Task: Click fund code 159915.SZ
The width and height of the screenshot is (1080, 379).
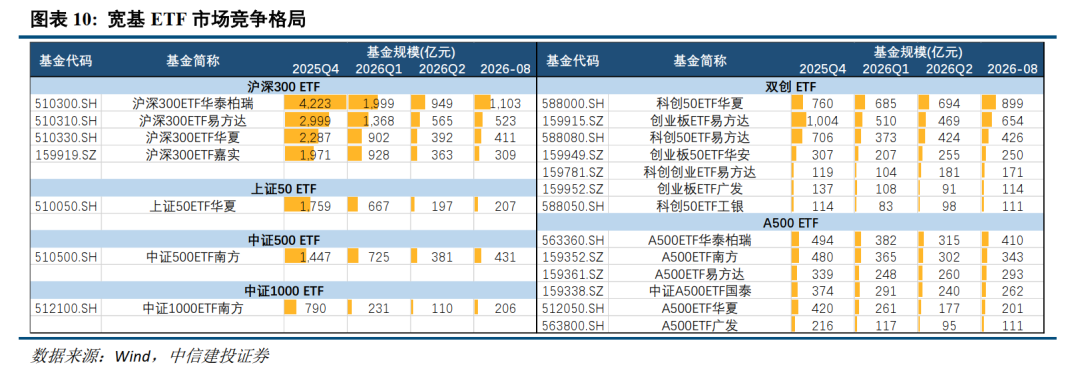Action: click(573, 120)
